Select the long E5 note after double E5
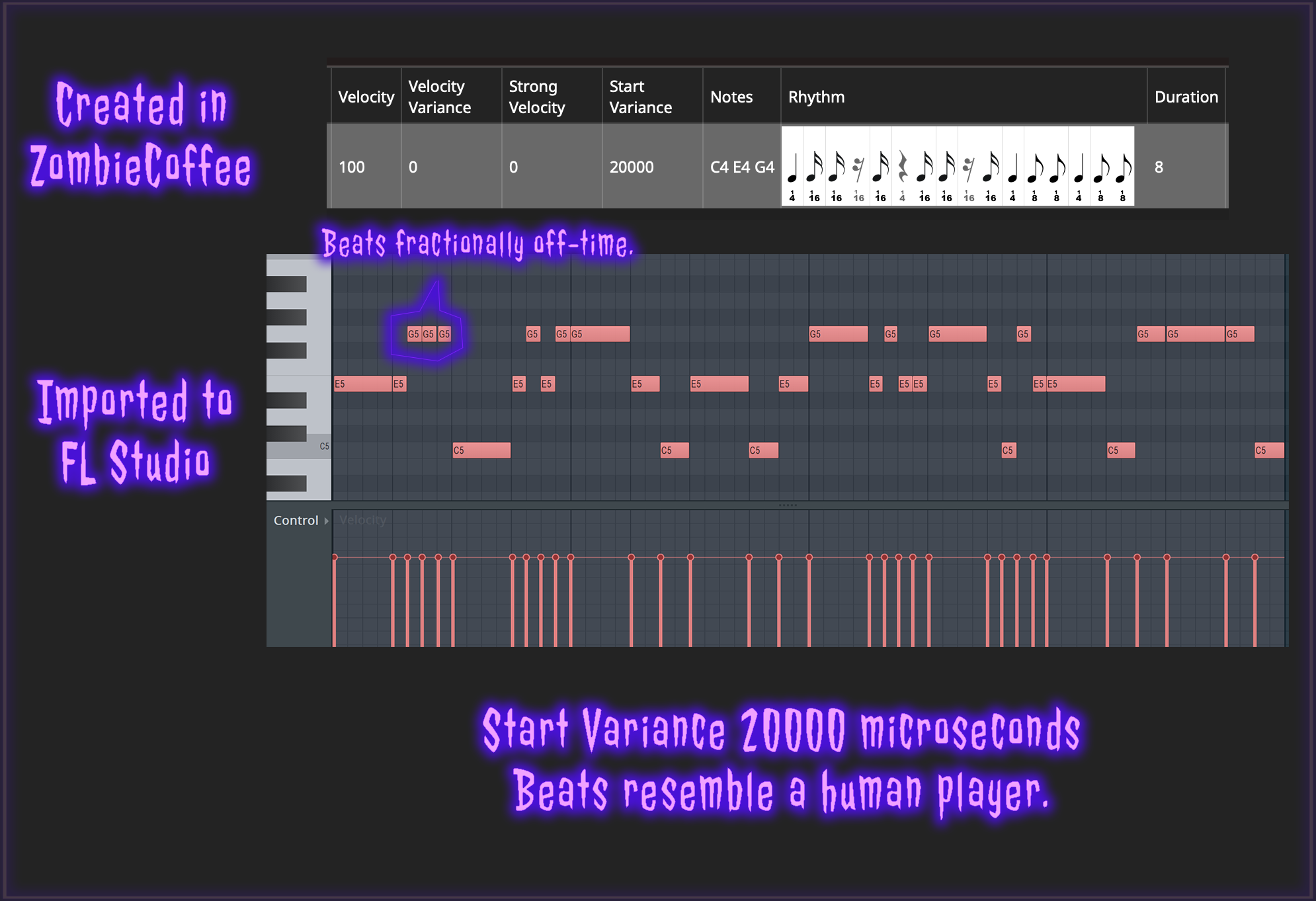The image size is (1316, 901). 1076,384
